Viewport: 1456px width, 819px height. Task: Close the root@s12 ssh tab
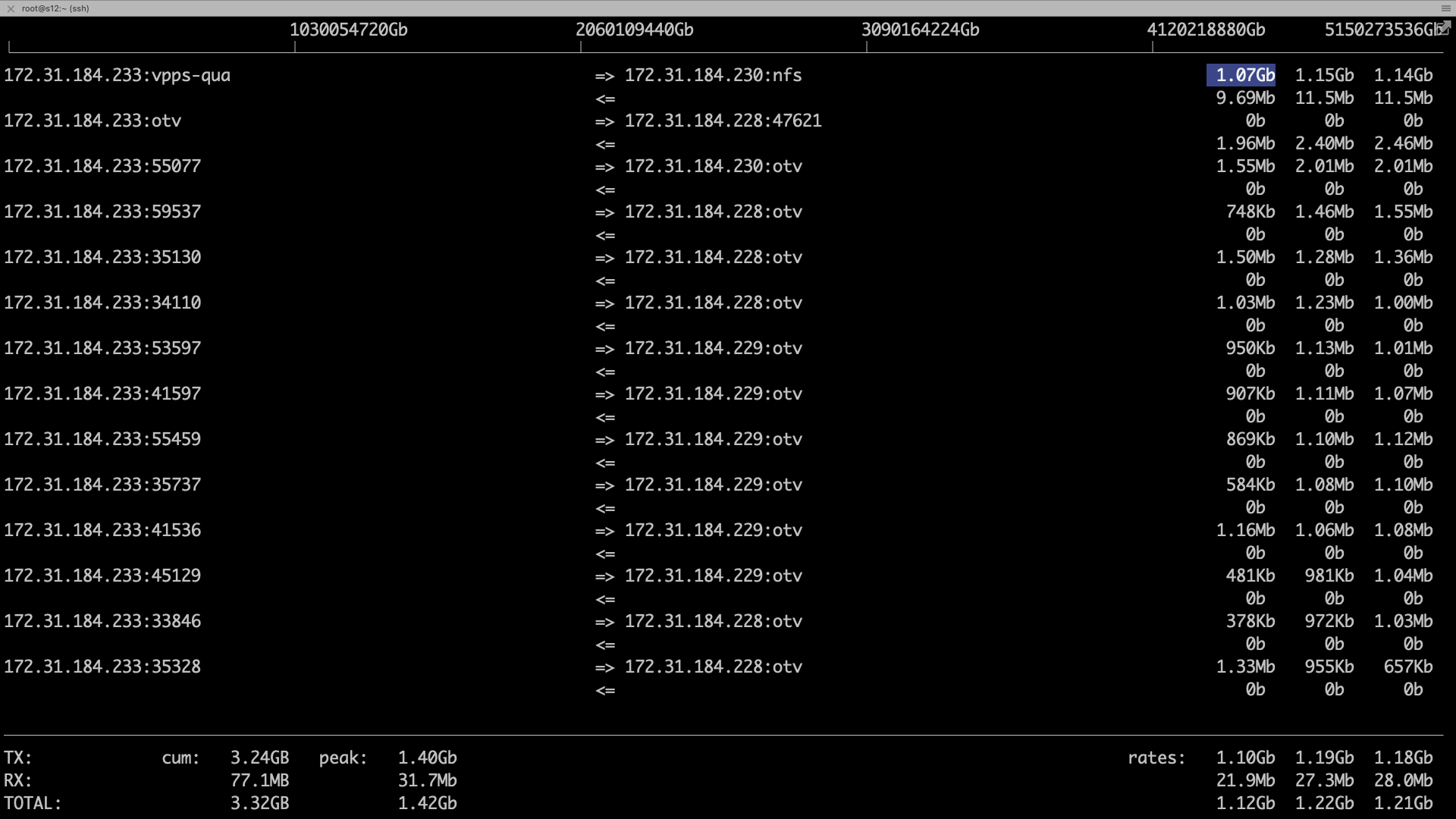click(11, 8)
